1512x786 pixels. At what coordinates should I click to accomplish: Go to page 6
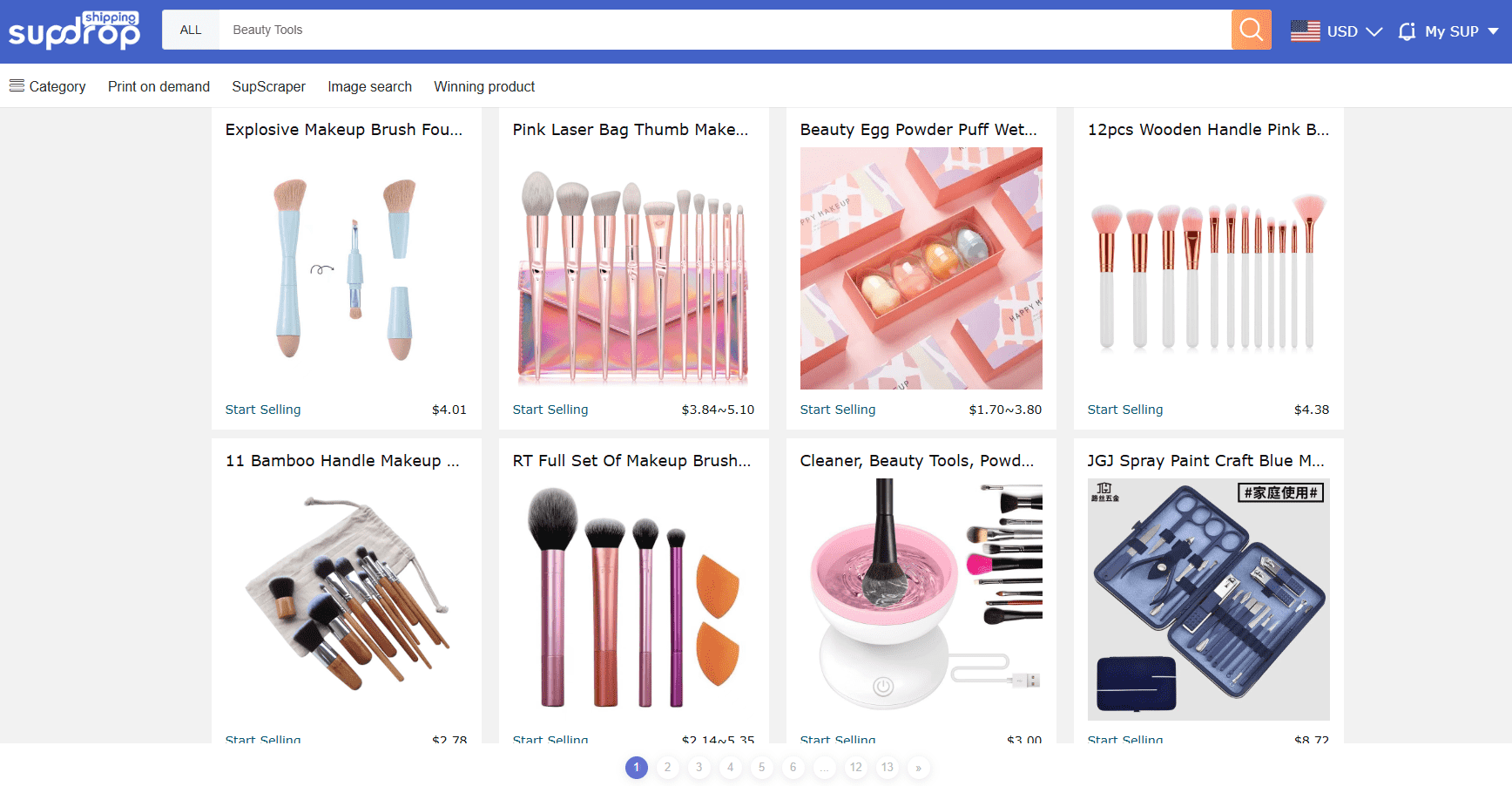pos(793,768)
